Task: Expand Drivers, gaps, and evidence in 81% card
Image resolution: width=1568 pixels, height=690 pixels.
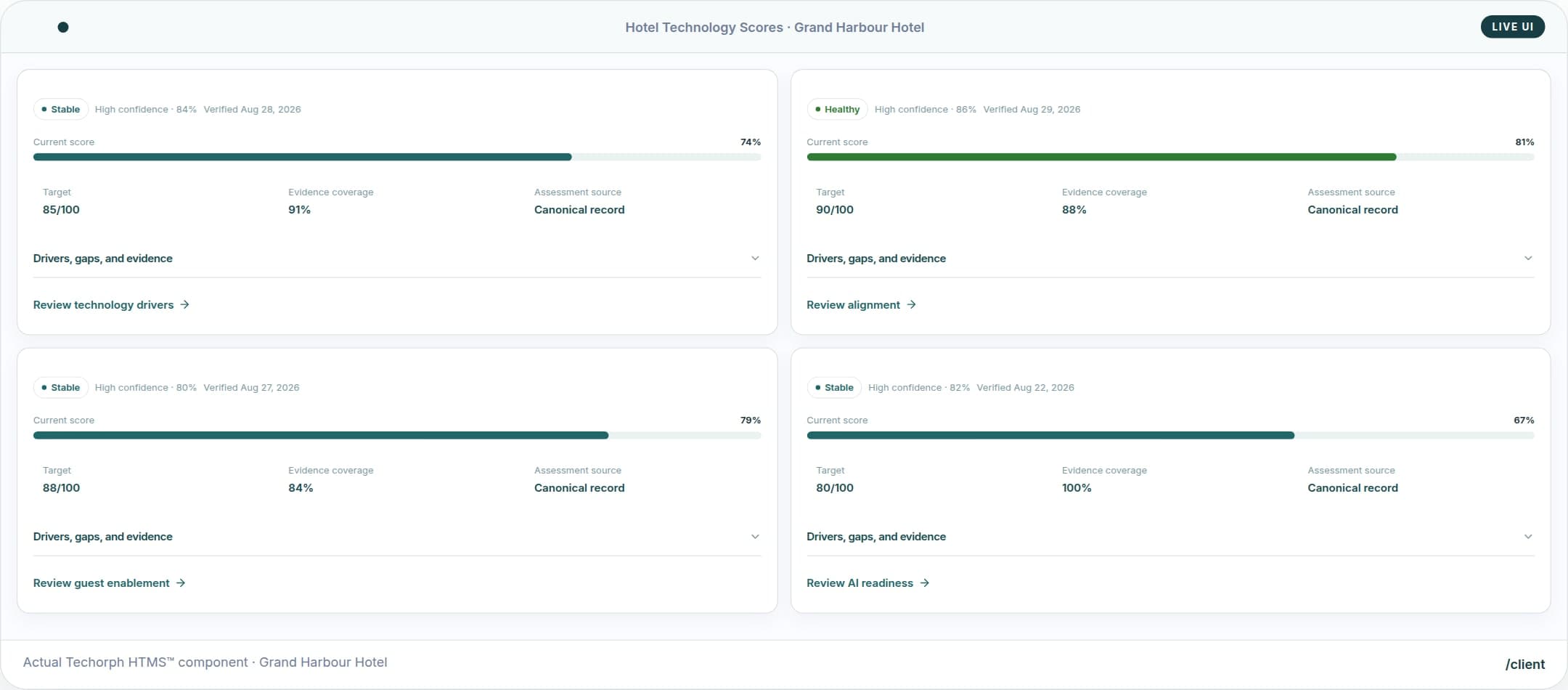Action: (1170, 259)
